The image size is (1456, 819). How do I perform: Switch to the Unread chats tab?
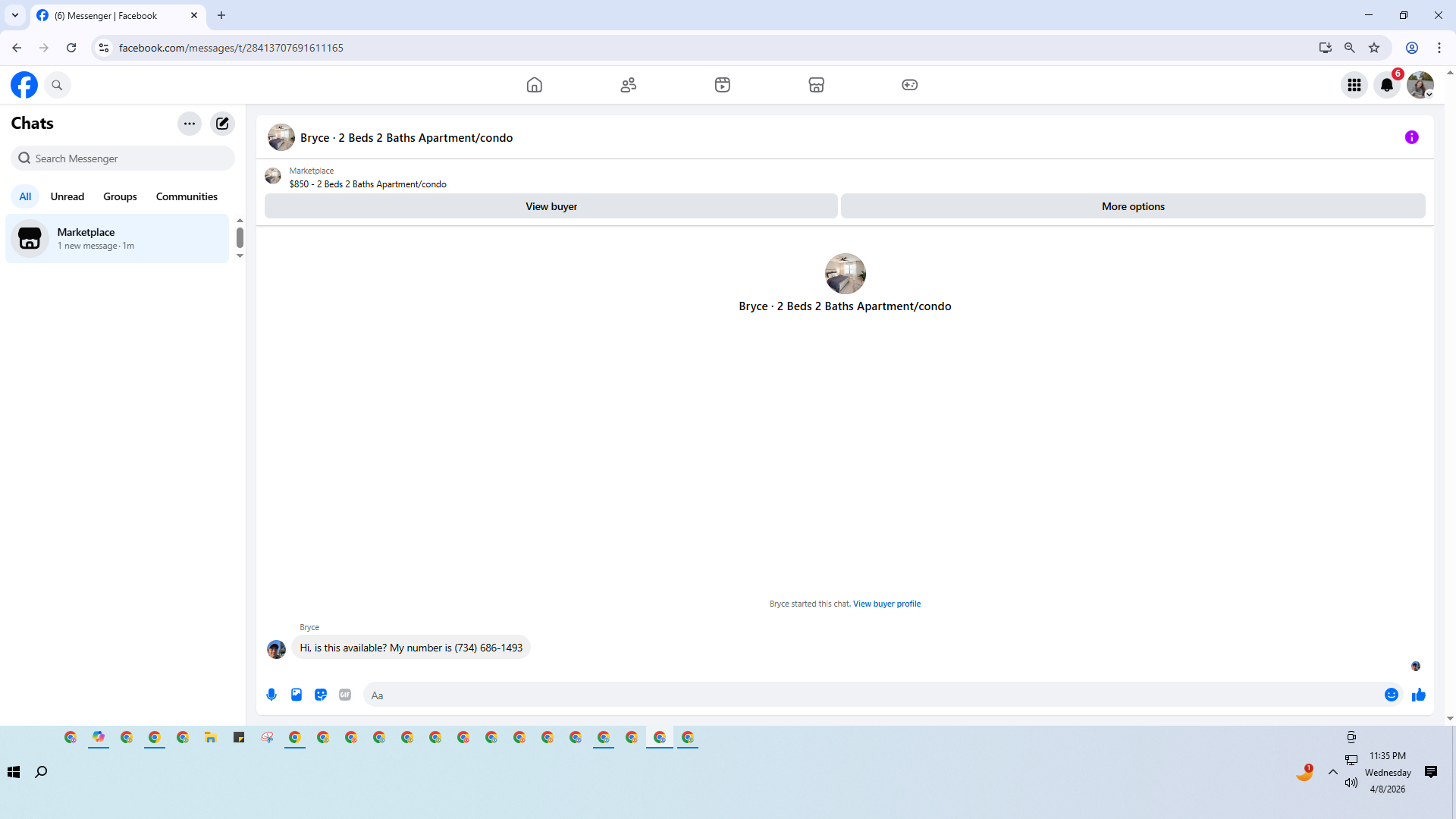coord(67,196)
